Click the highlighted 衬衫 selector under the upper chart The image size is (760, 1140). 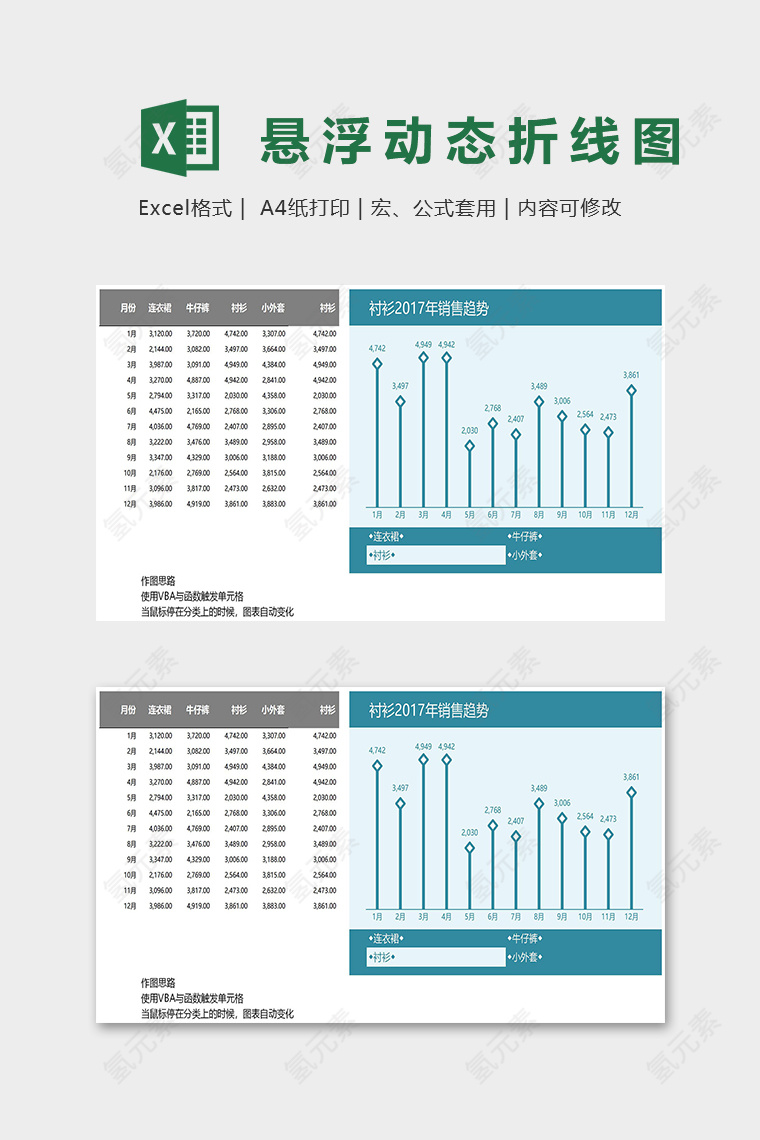(x=436, y=555)
